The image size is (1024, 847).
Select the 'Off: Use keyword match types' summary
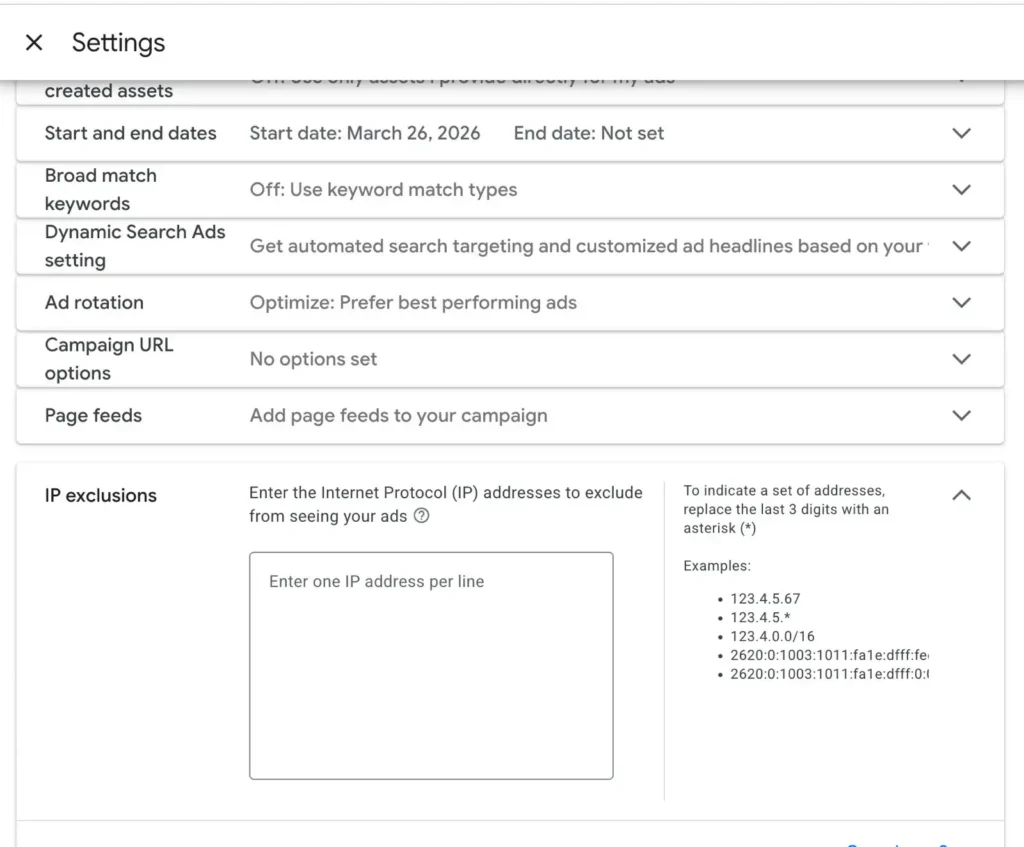pyautogui.click(x=383, y=189)
